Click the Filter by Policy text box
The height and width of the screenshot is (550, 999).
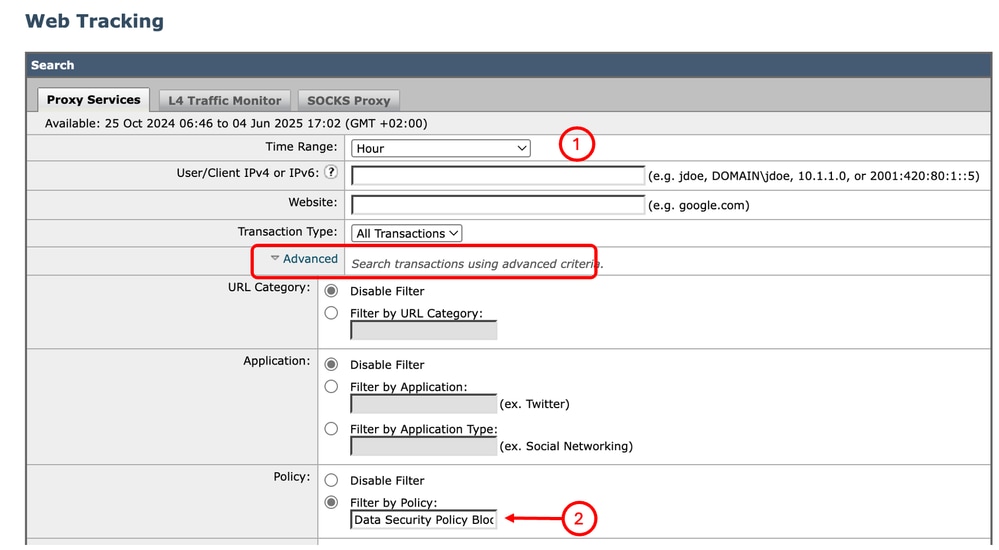[424, 519]
